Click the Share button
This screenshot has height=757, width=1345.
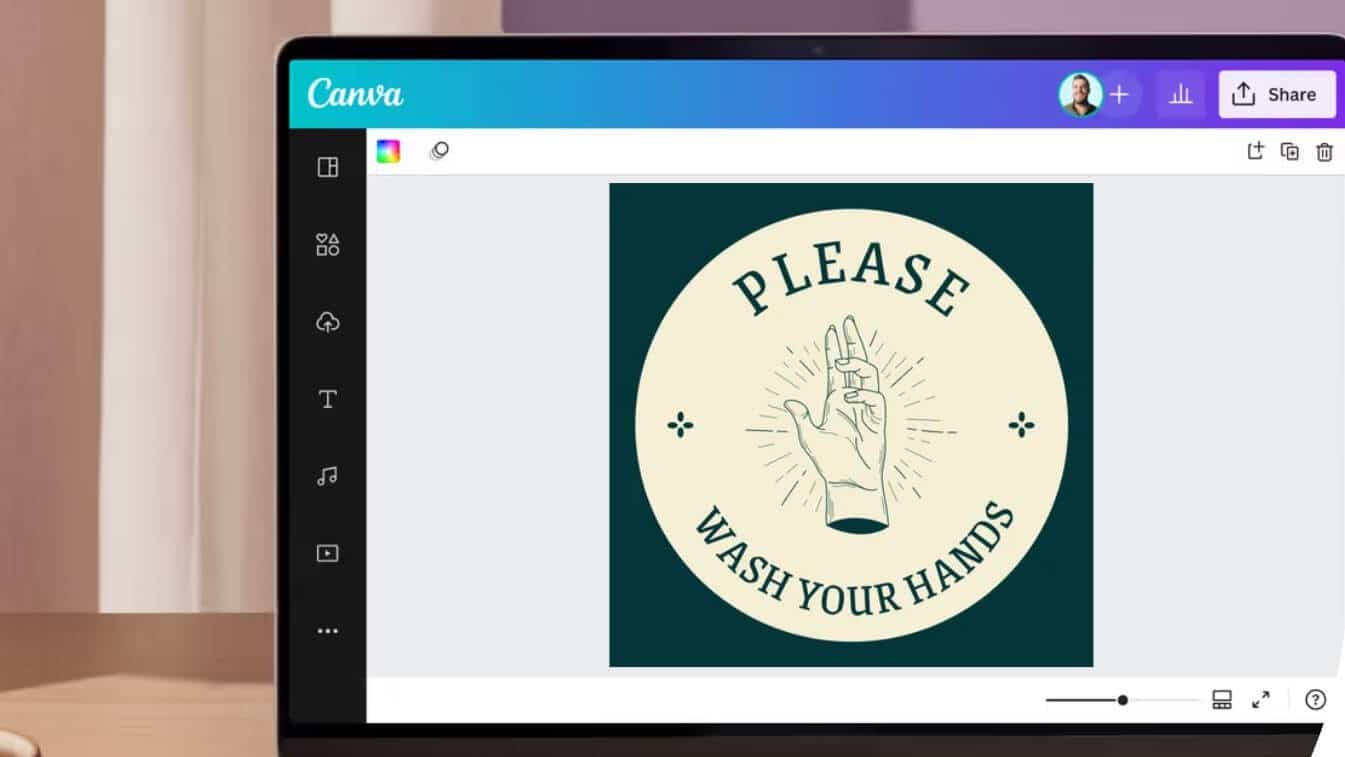coord(1276,94)
